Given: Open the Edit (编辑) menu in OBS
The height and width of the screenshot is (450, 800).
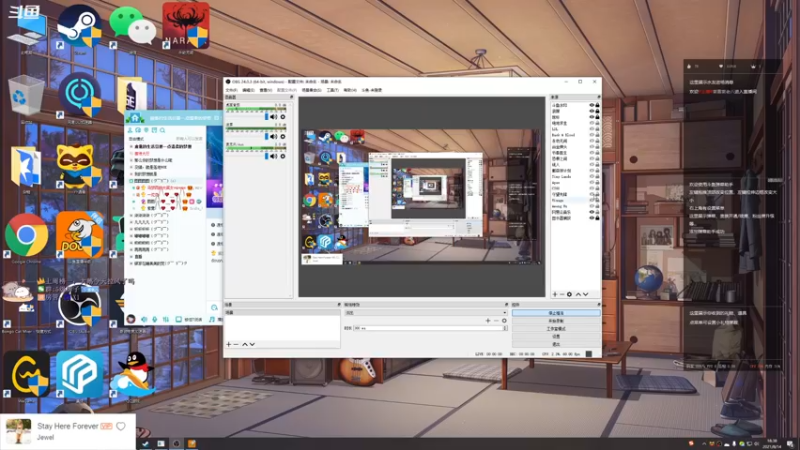Looking at the screenshot, I should point(248,90).
